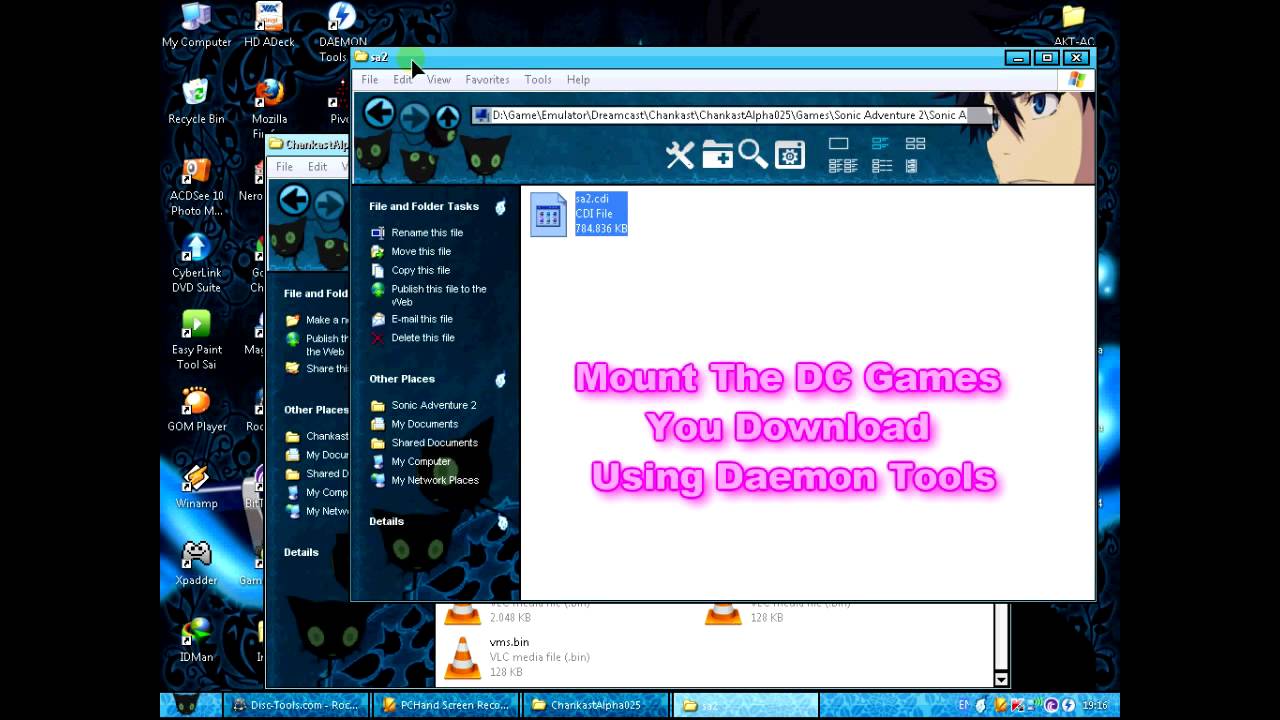Launch Xpadder from desktop
The height and width of the screenshot is (720, 1280).
196,564
